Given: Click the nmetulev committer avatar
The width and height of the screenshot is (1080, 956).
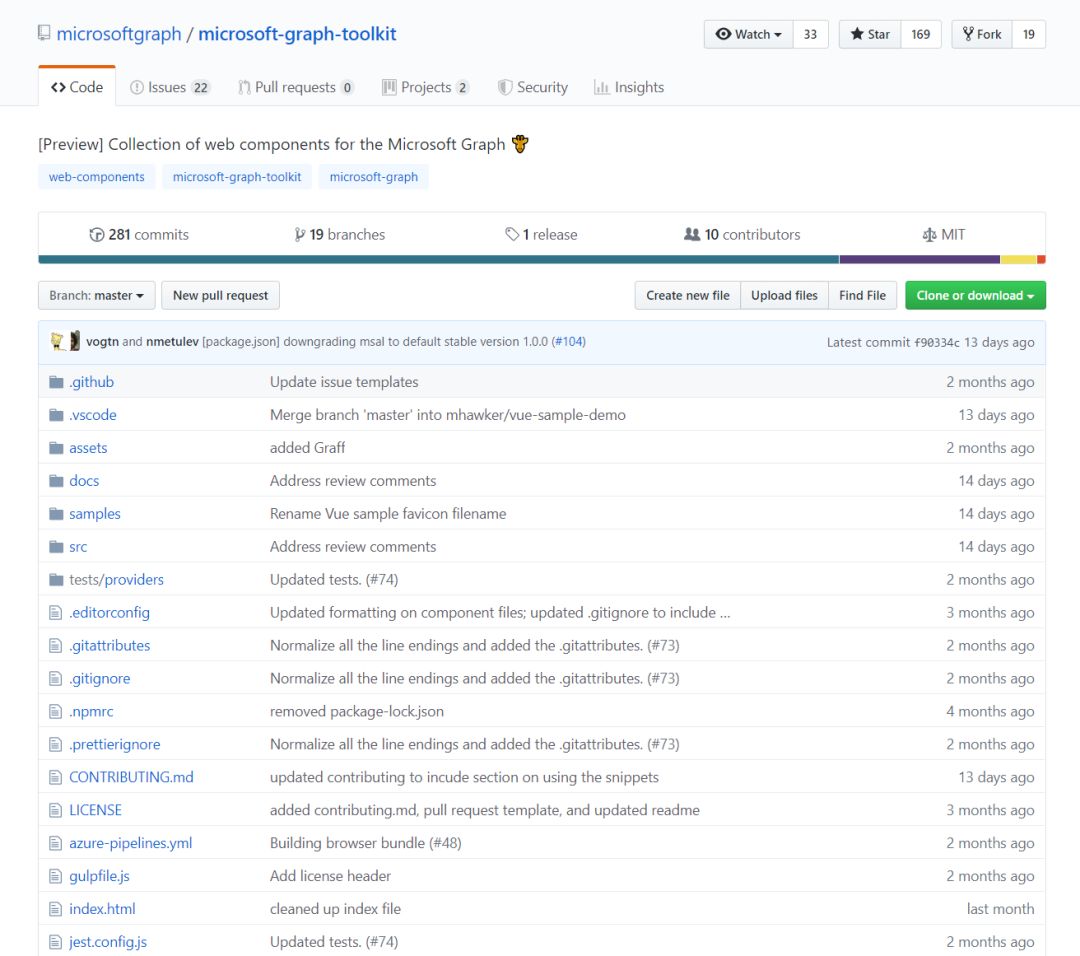Looking at the screenshot, I should coord(75,341).
